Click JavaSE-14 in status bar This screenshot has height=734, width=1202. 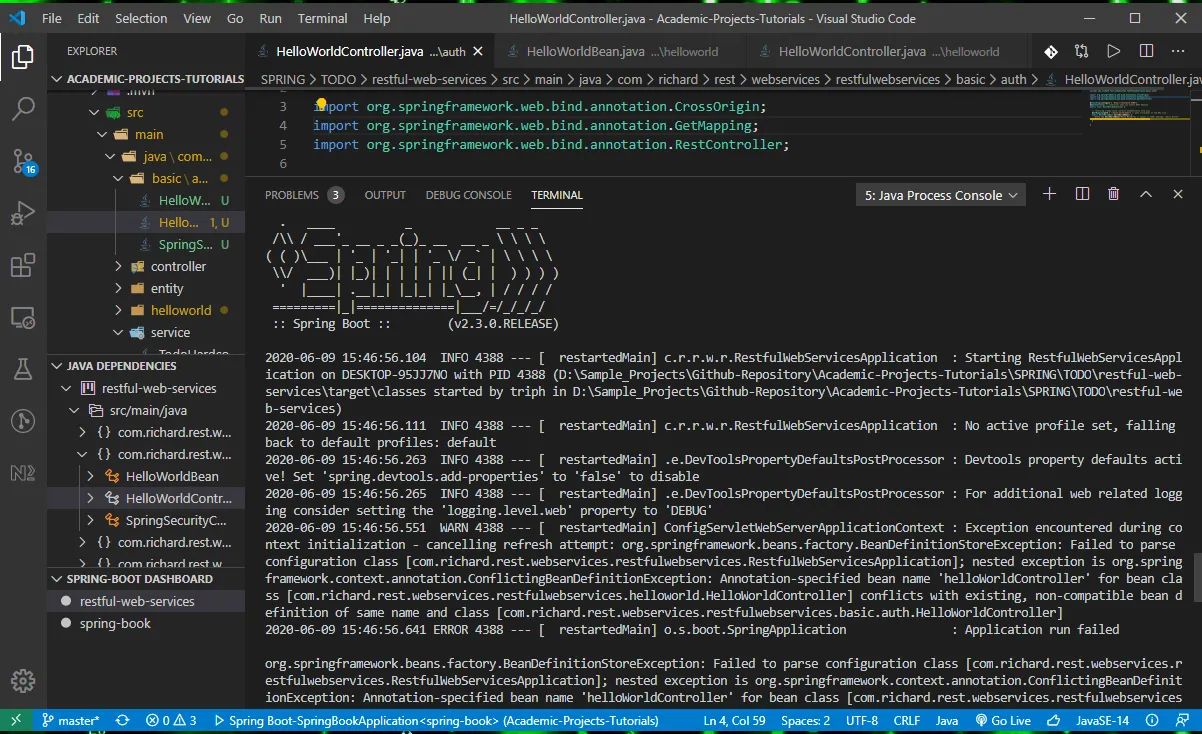[1102, 720]
